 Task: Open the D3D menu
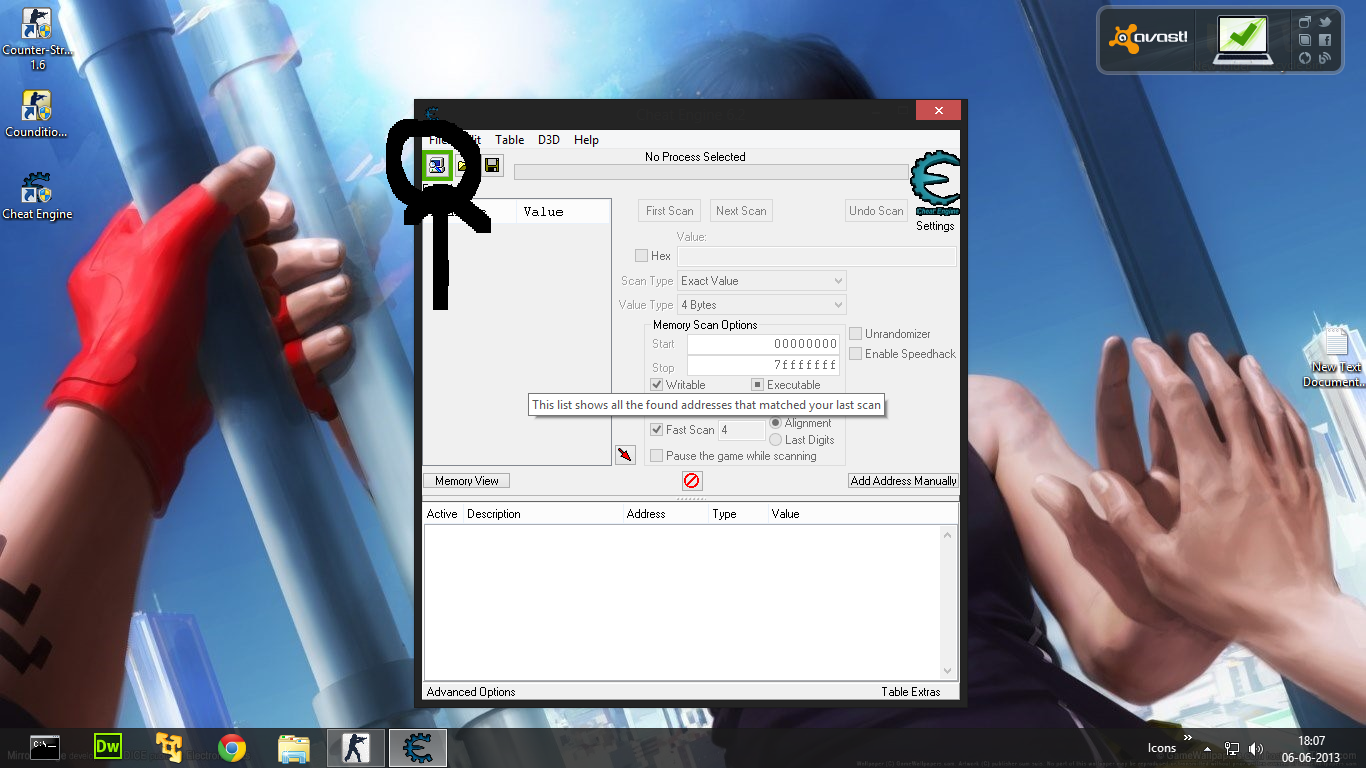point(549,140)
